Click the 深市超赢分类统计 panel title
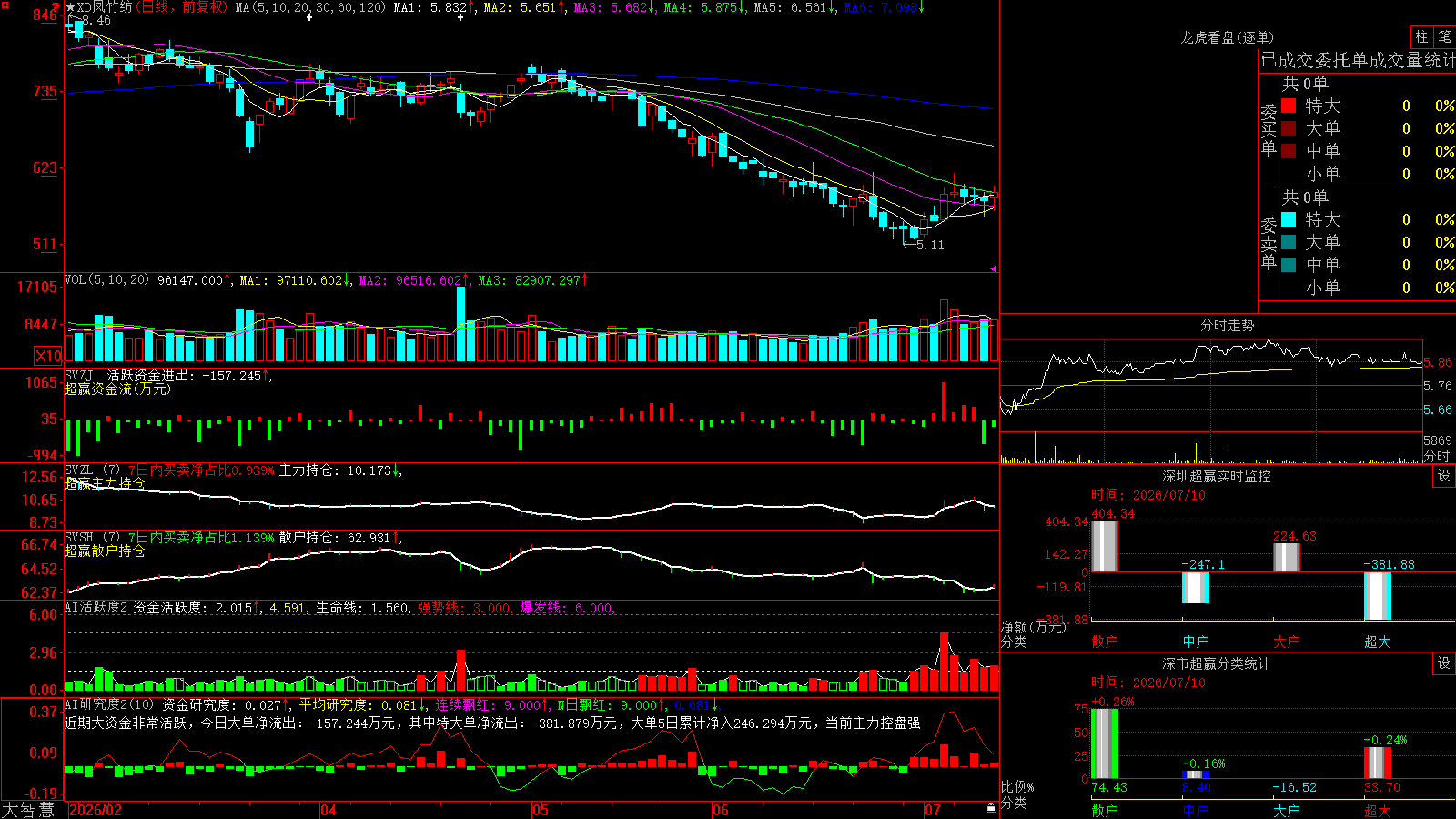 click(x=1217, y=663)
